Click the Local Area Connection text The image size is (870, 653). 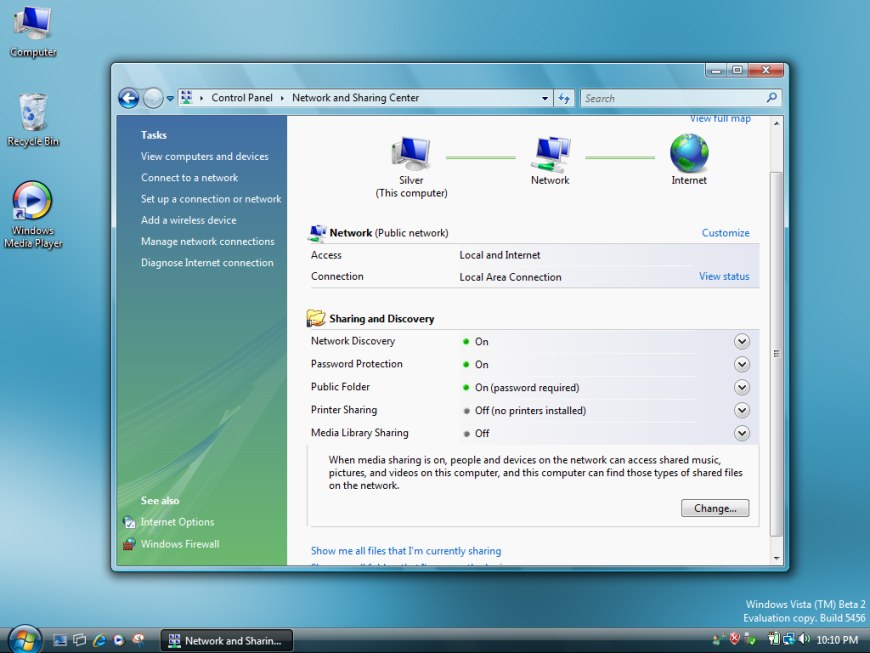pyautogui.click(x=510, y=277)
